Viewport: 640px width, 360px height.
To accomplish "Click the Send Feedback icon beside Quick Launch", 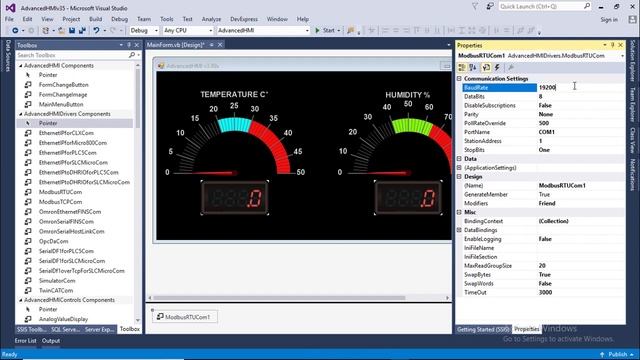I will (490, 7).
